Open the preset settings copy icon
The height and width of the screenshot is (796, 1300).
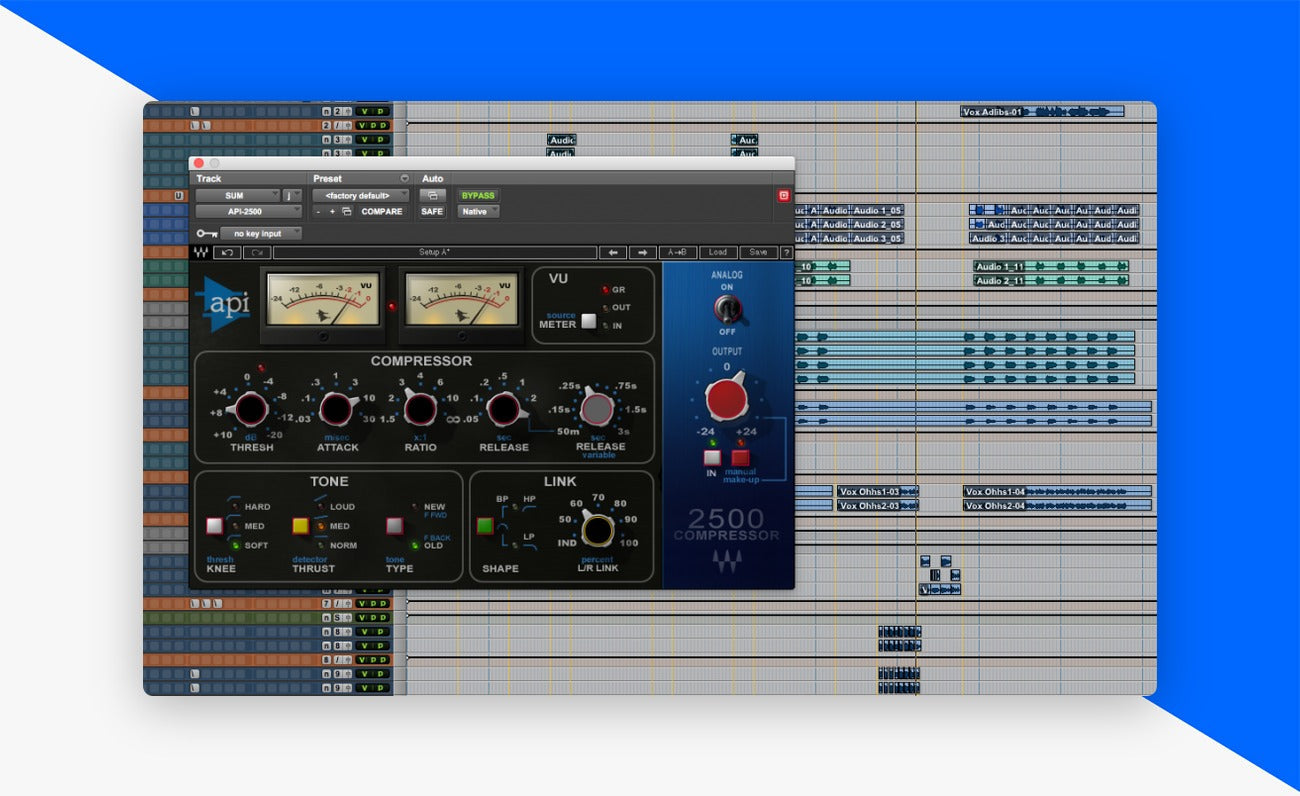coord(346,212)
